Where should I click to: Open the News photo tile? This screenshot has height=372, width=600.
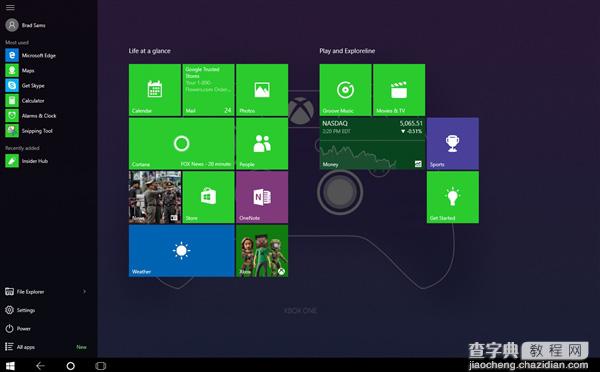click(x=155, y=197)
